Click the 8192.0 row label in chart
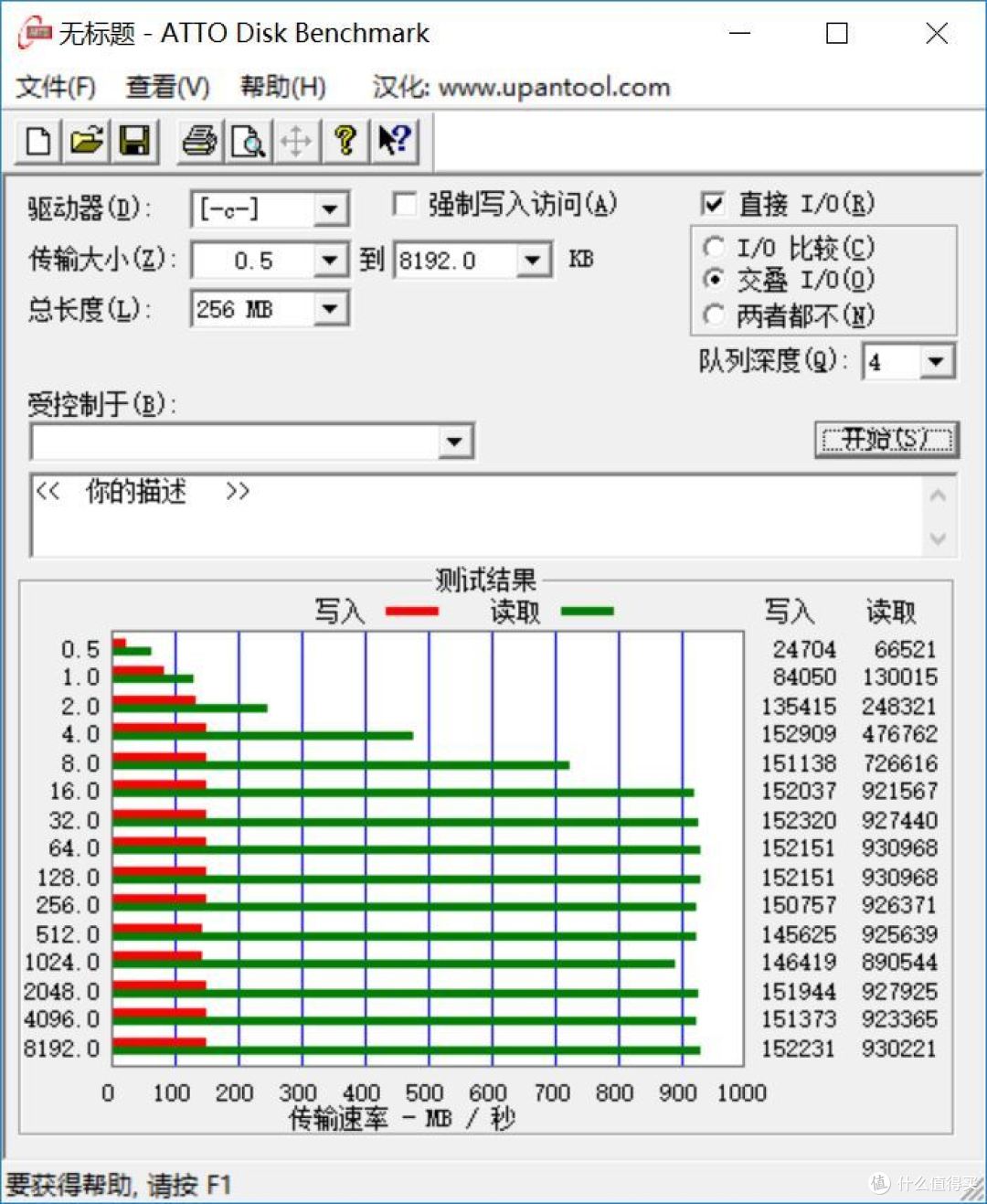This screenshot has height=1204, width=987. point(61,1048)
